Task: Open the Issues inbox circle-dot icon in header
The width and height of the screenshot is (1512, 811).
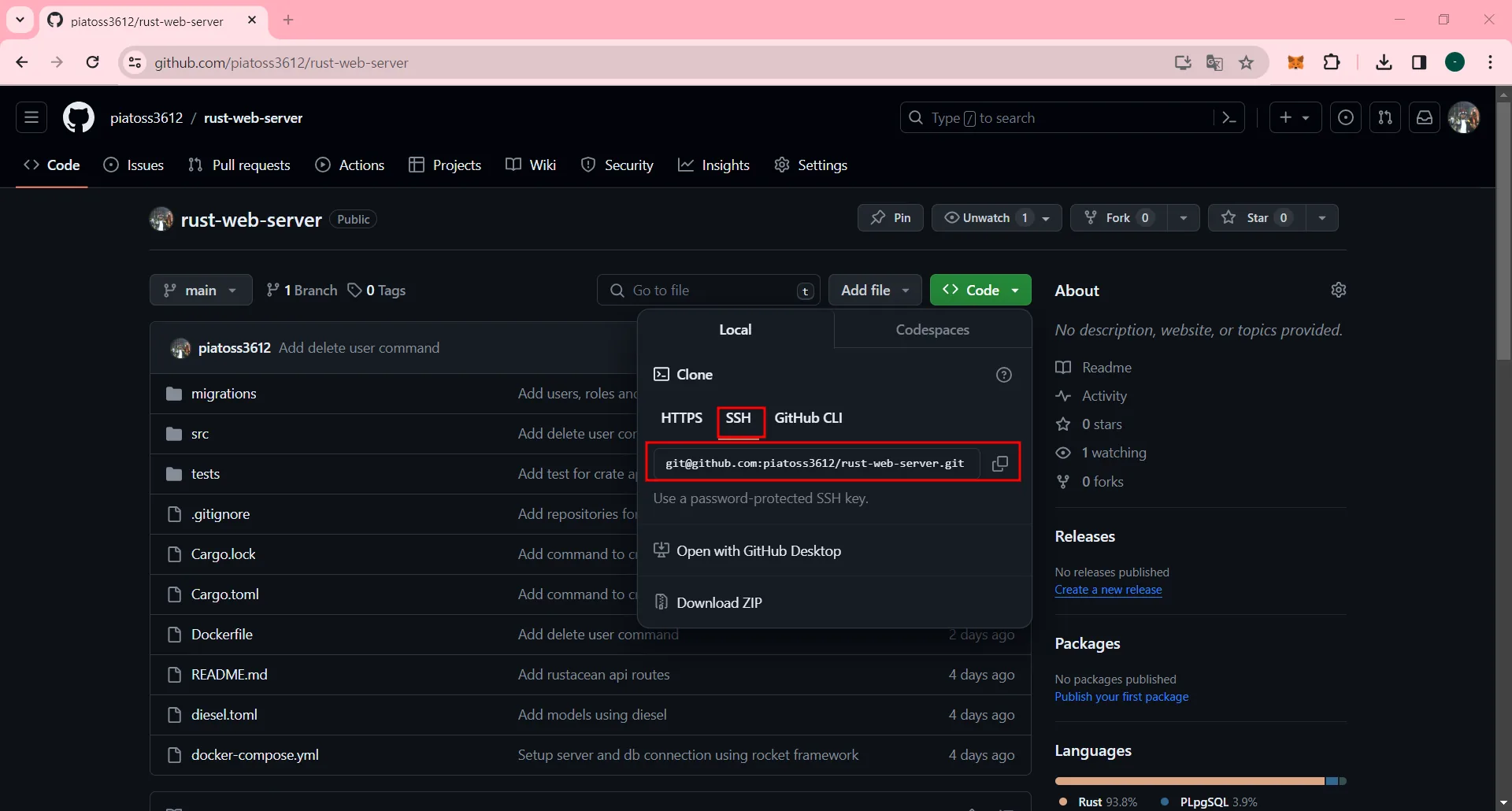Action: 1346,118
